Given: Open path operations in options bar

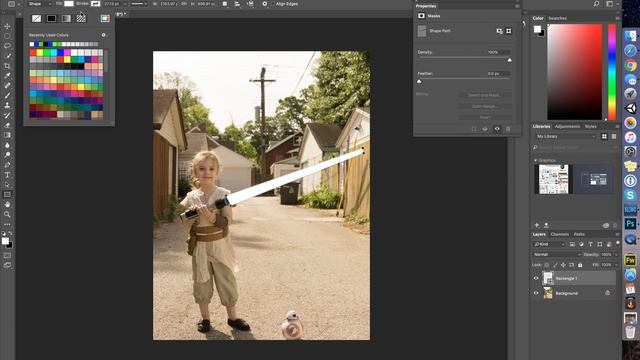Looking at the screenshot, I should (225, 4).
